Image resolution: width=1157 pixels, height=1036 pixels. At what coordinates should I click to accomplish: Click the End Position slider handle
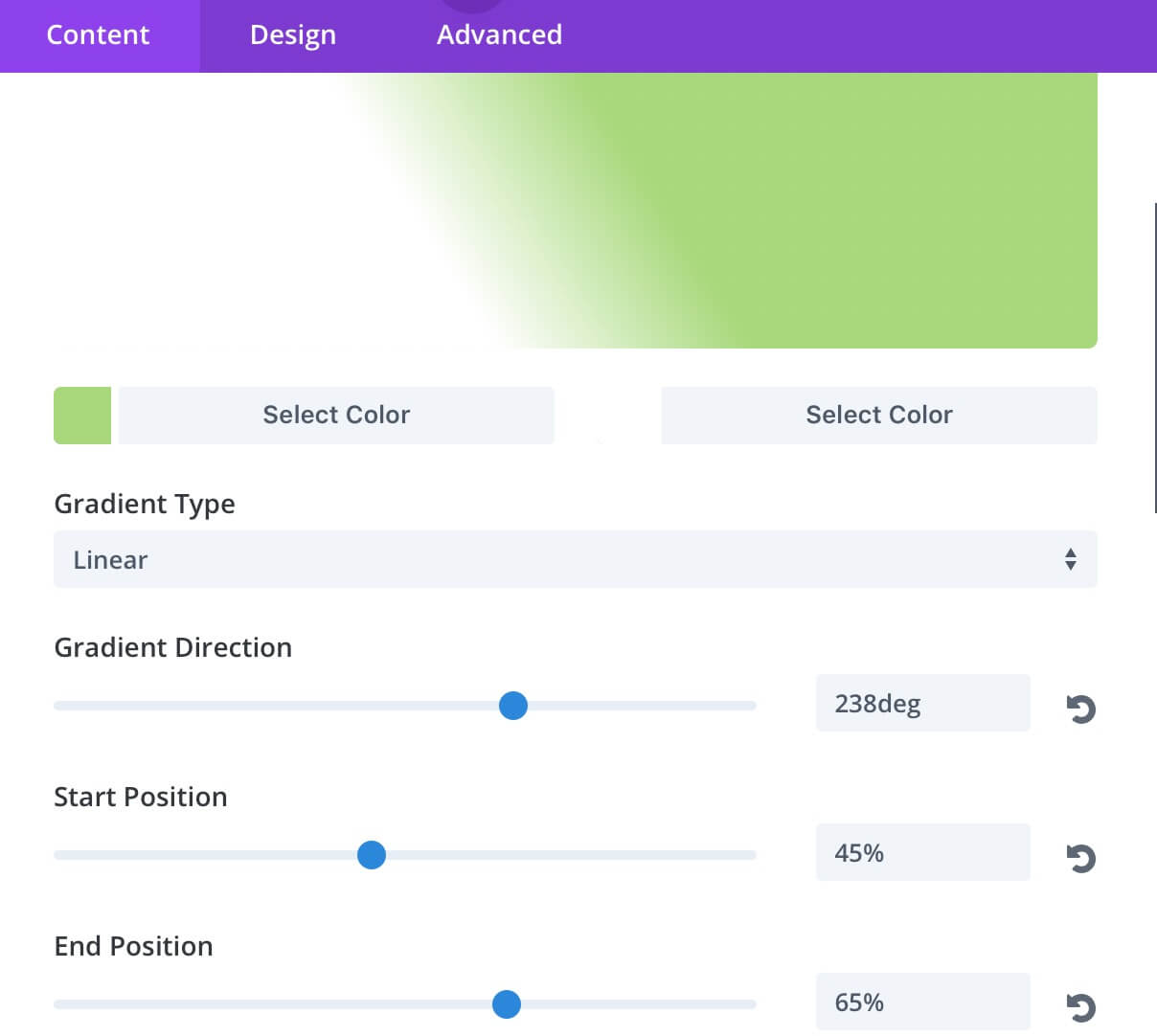tap(507, 1004)
